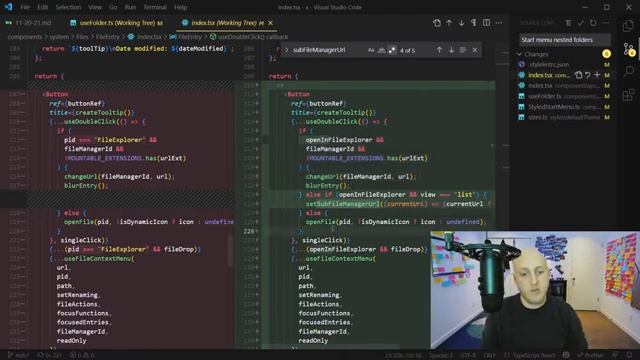Open the Run menu
This screenshot has width=640, height=360.
(x=130, y=7)
